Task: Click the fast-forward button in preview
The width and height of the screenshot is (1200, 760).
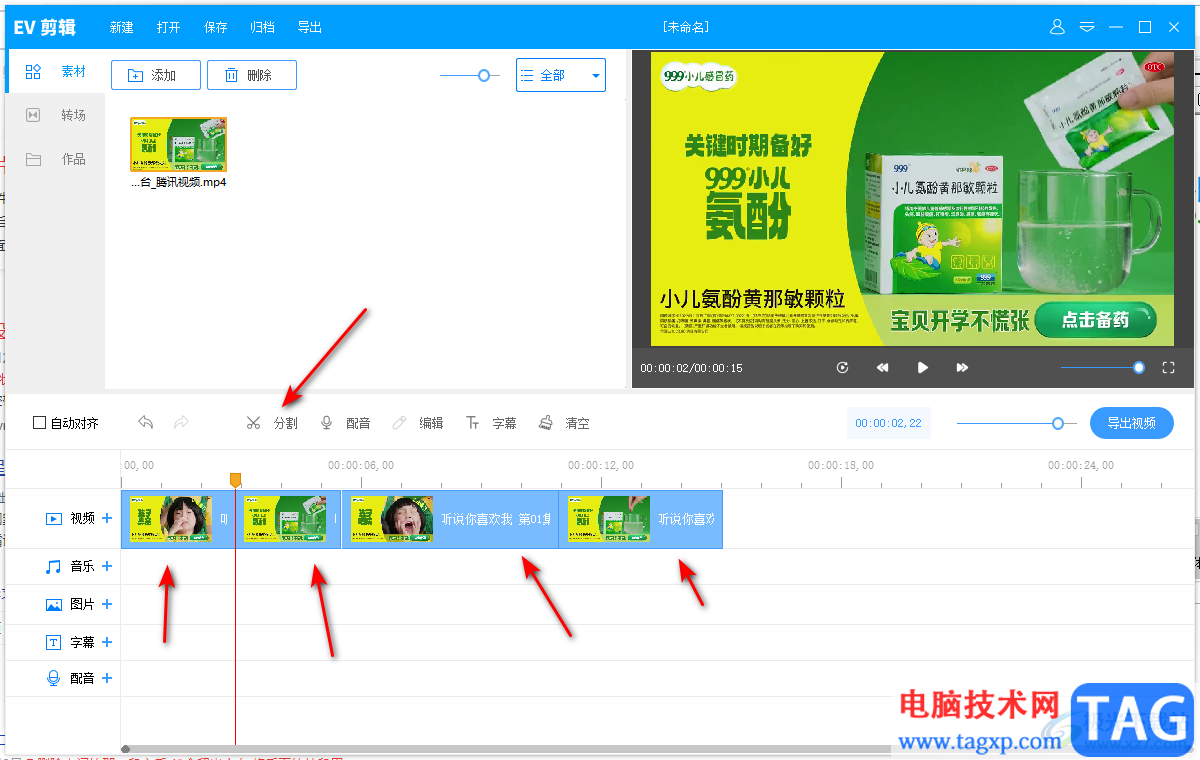Action: pos(962,368)
